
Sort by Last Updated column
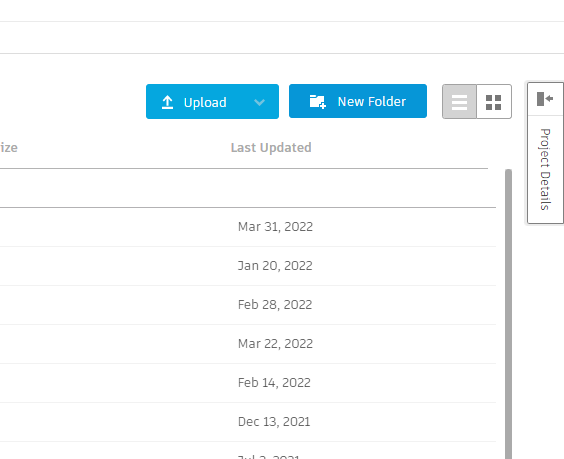tap(271, 147)
